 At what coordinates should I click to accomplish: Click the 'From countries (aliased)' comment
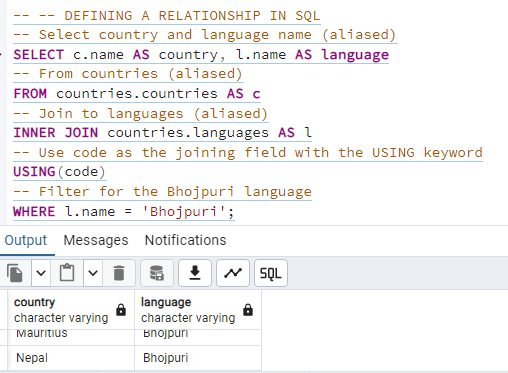128,74
